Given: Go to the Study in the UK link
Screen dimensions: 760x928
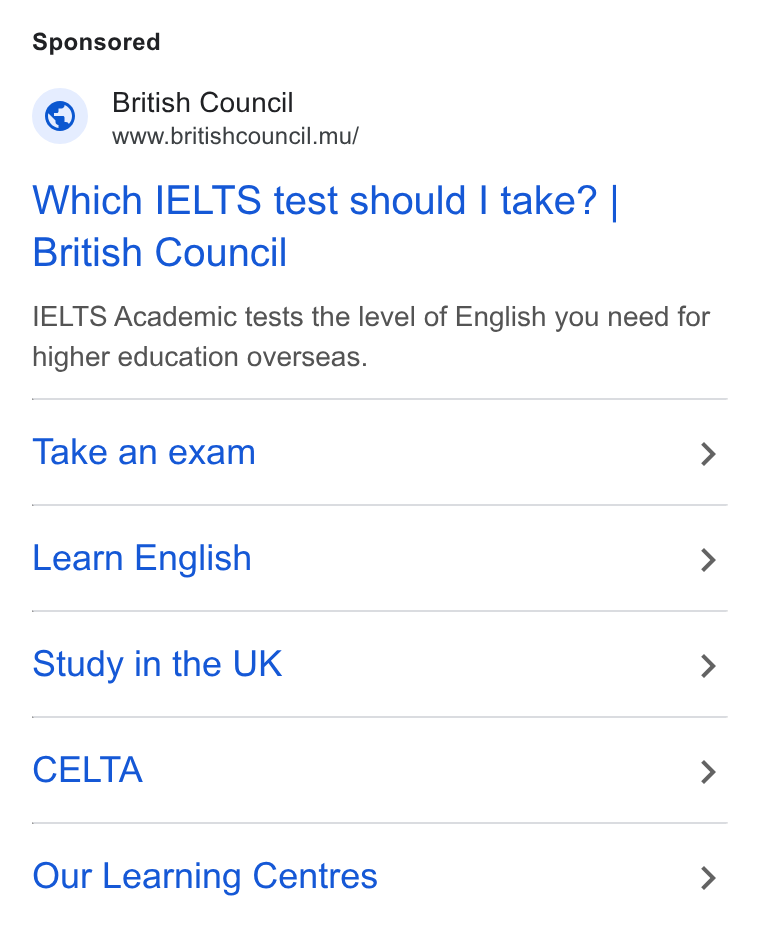Looking at the screenshot, I should 157,664.
